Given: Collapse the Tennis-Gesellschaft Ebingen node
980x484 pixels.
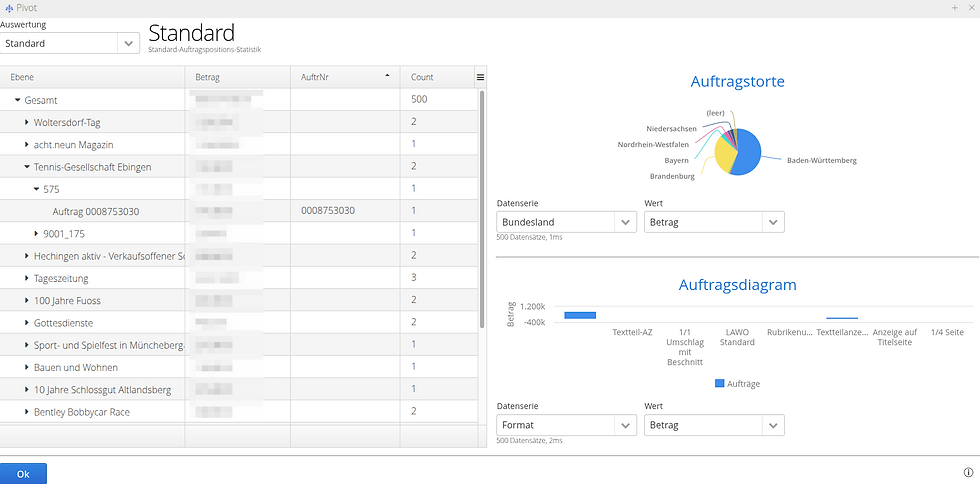Looking at the screenshot, I should click(27, 167).
